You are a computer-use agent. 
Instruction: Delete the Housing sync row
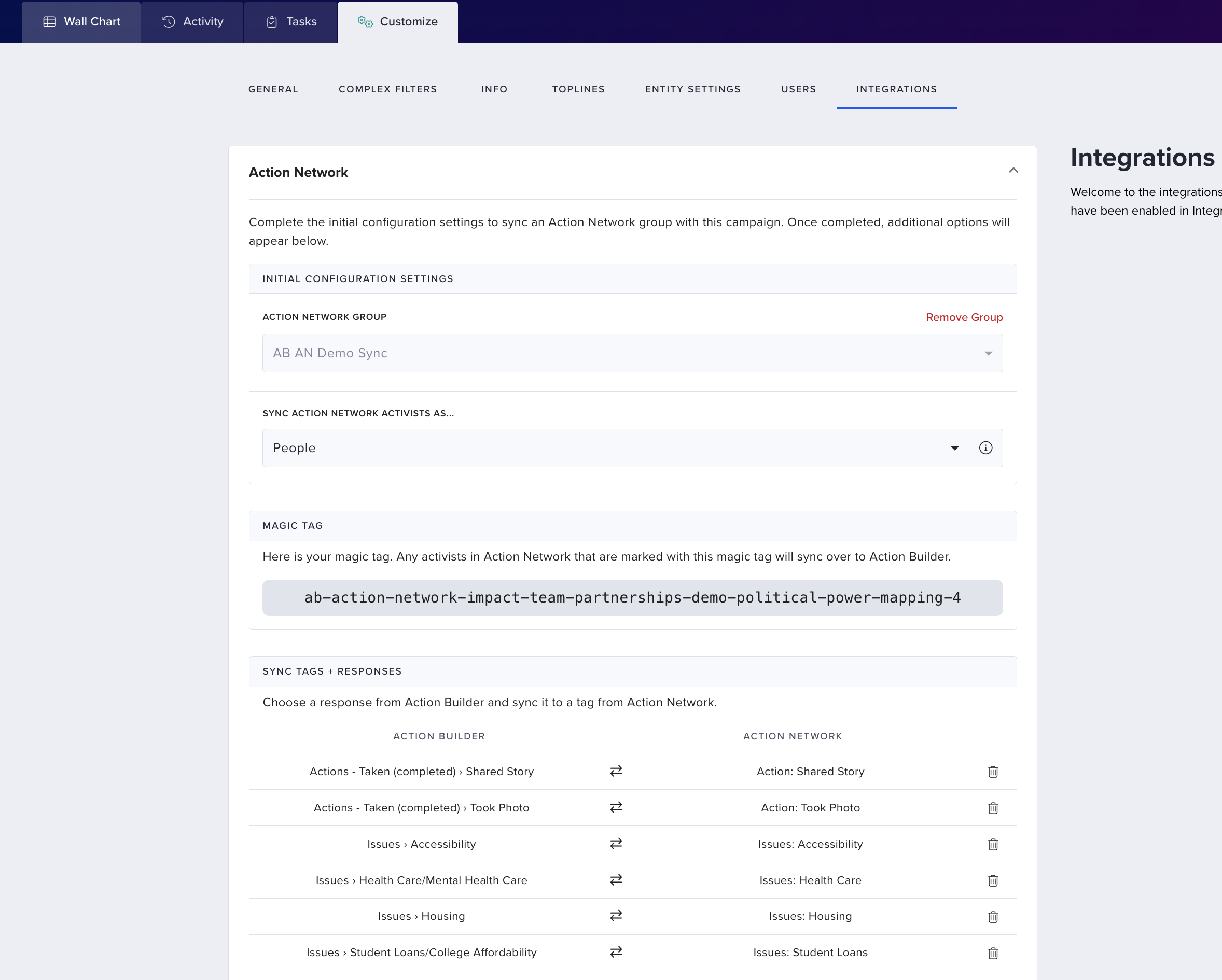993,917
